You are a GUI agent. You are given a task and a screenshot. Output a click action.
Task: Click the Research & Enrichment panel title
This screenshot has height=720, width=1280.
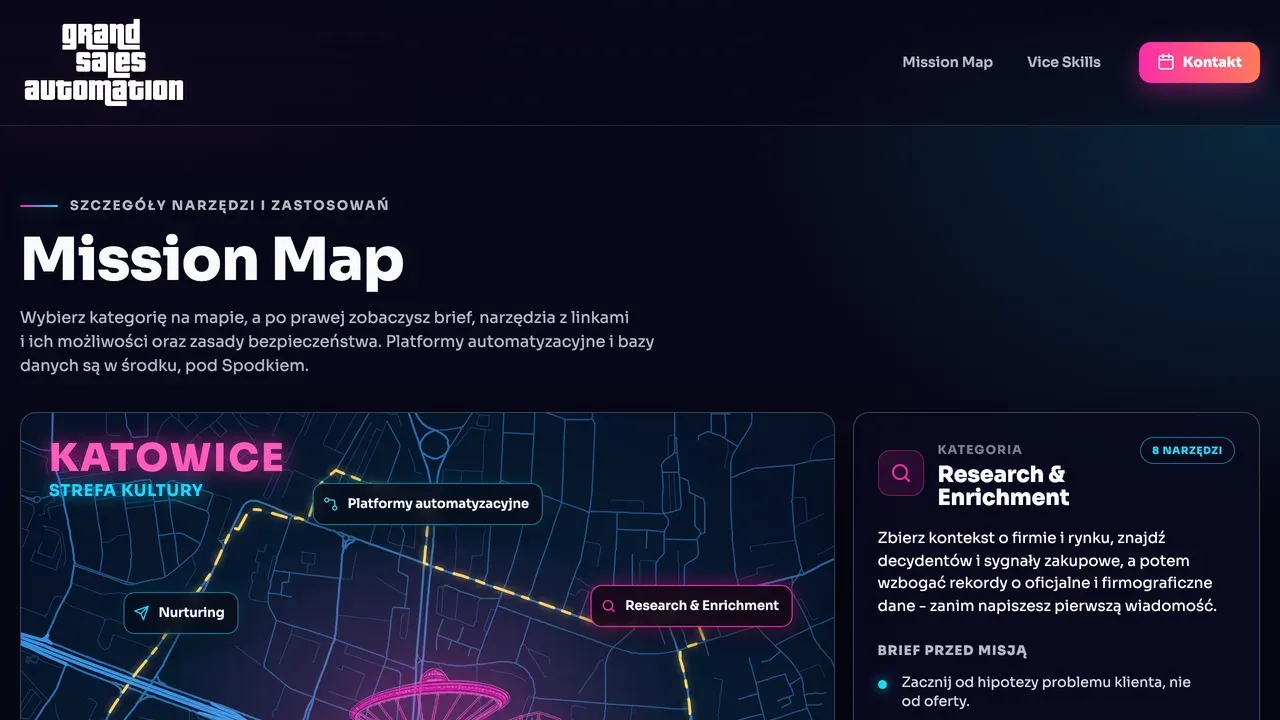pos(1003,486)
